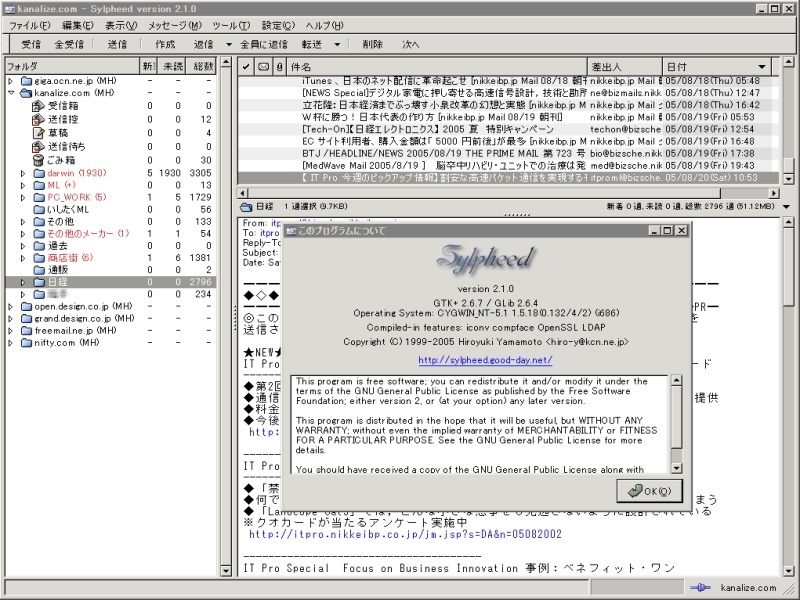Click the 受信 toolbar button
The height and width of the screenshot is (600, 800).
[31, 44]
